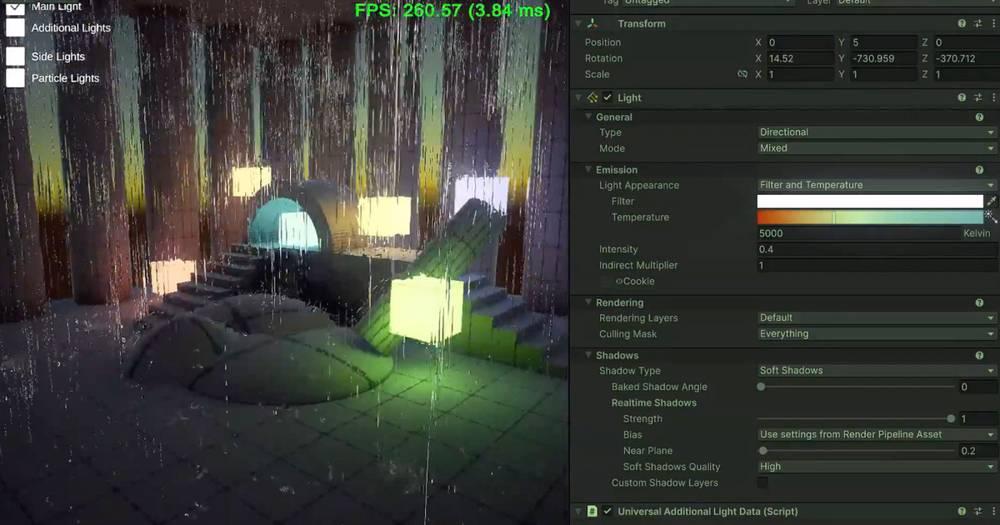This screenshot has width=1000, height=525.
Task: Open the Filter color swatch
Action: [x=870, y=201]
